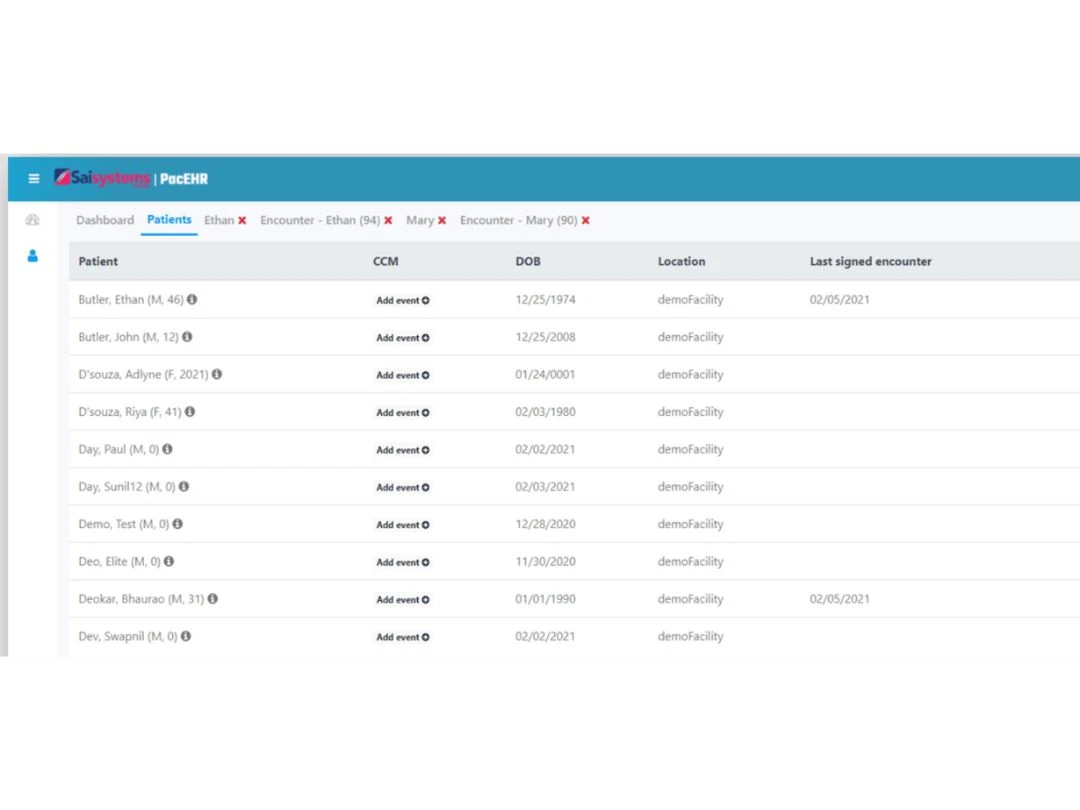Select the Patients tab
This screenshot has width=1080, height=810.
click(169, 220)
